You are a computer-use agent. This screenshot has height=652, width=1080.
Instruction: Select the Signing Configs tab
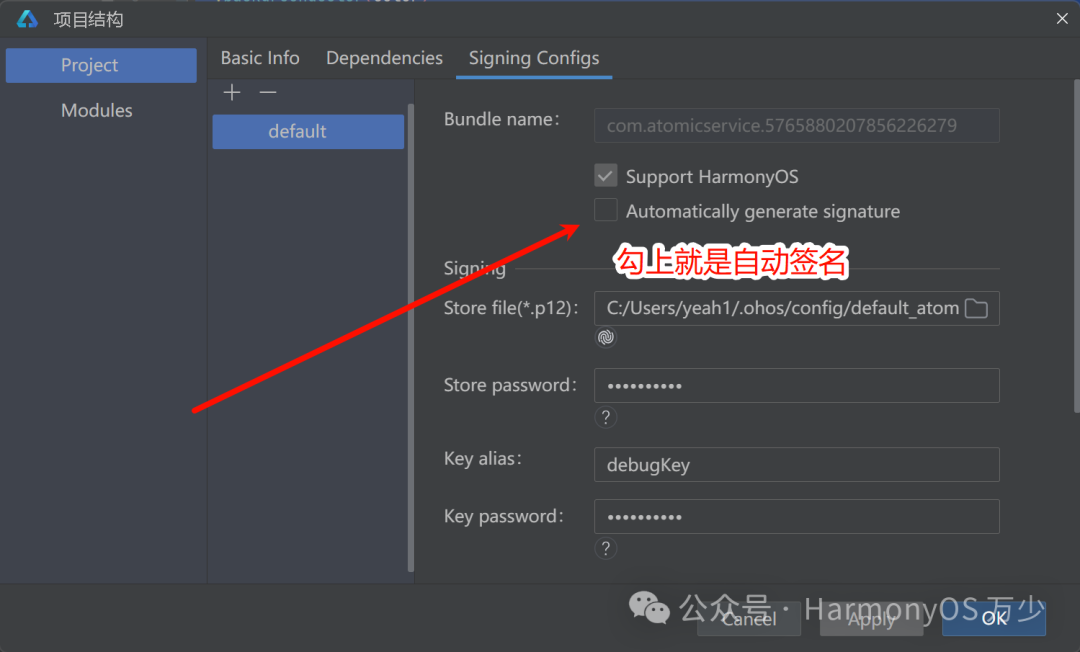point(534,58)
